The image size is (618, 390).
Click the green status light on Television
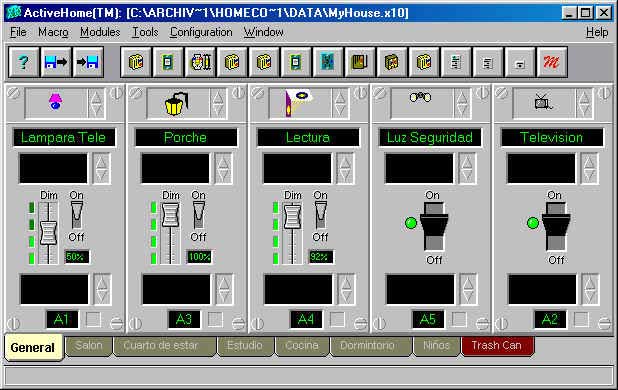(533, 223)
